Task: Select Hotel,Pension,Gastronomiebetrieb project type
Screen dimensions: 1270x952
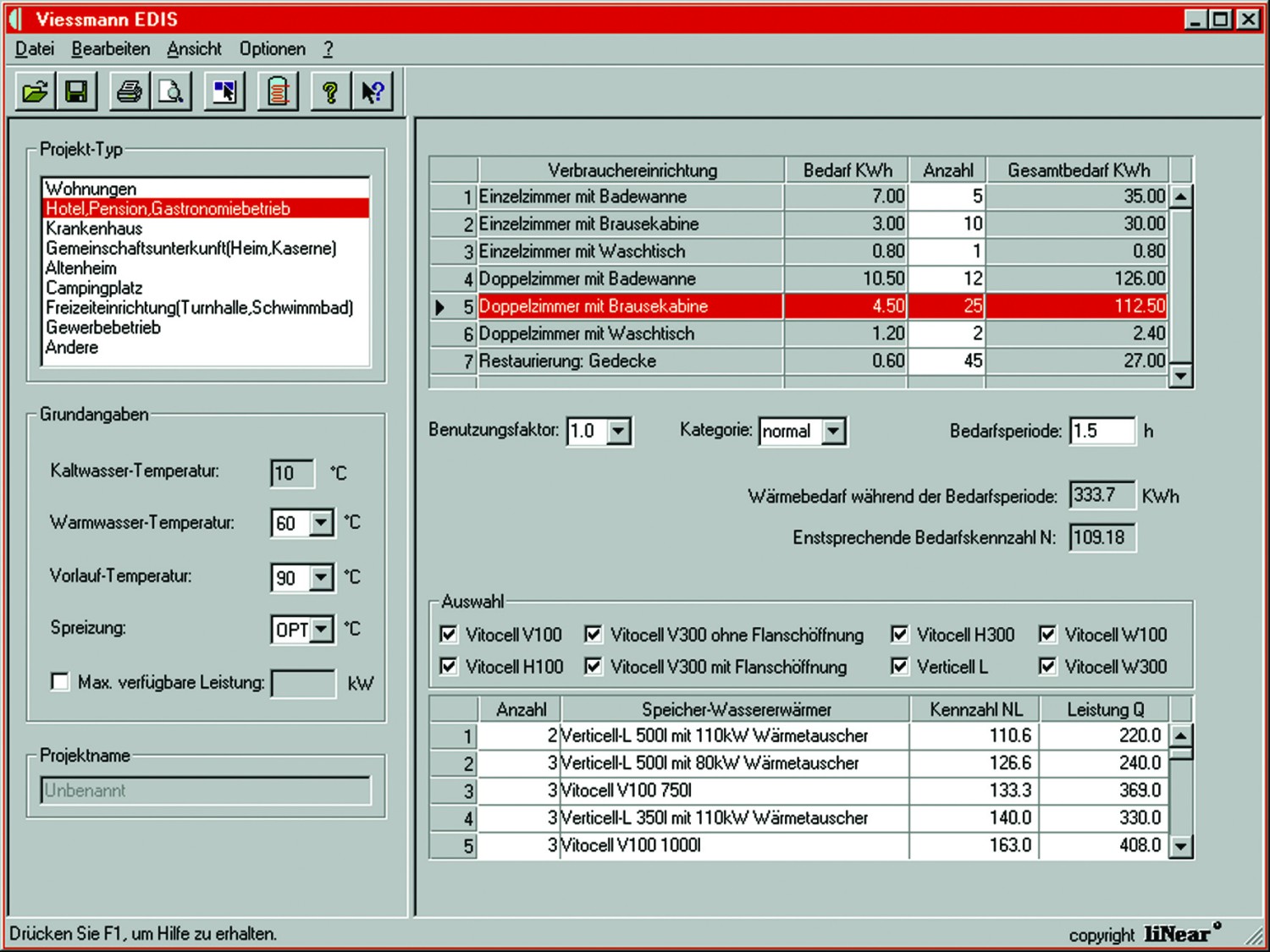Action: (x=206, y=208)
